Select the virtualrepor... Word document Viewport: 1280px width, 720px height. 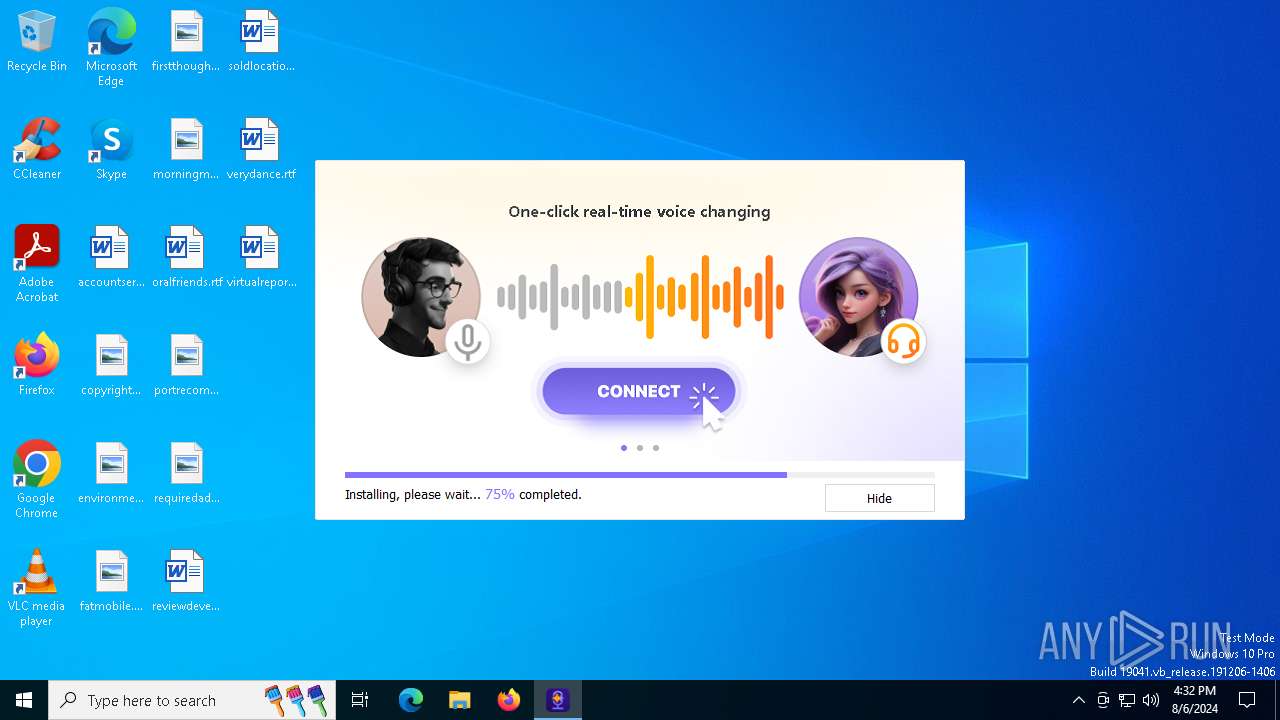coord(261,258)
